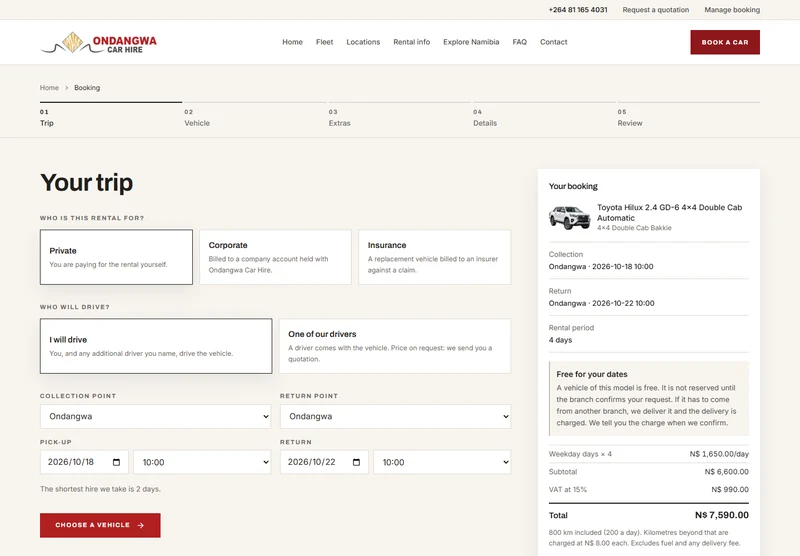Choose the I will drive option
Viewport: 800px width, 556px height.
[x=156, y=346]
